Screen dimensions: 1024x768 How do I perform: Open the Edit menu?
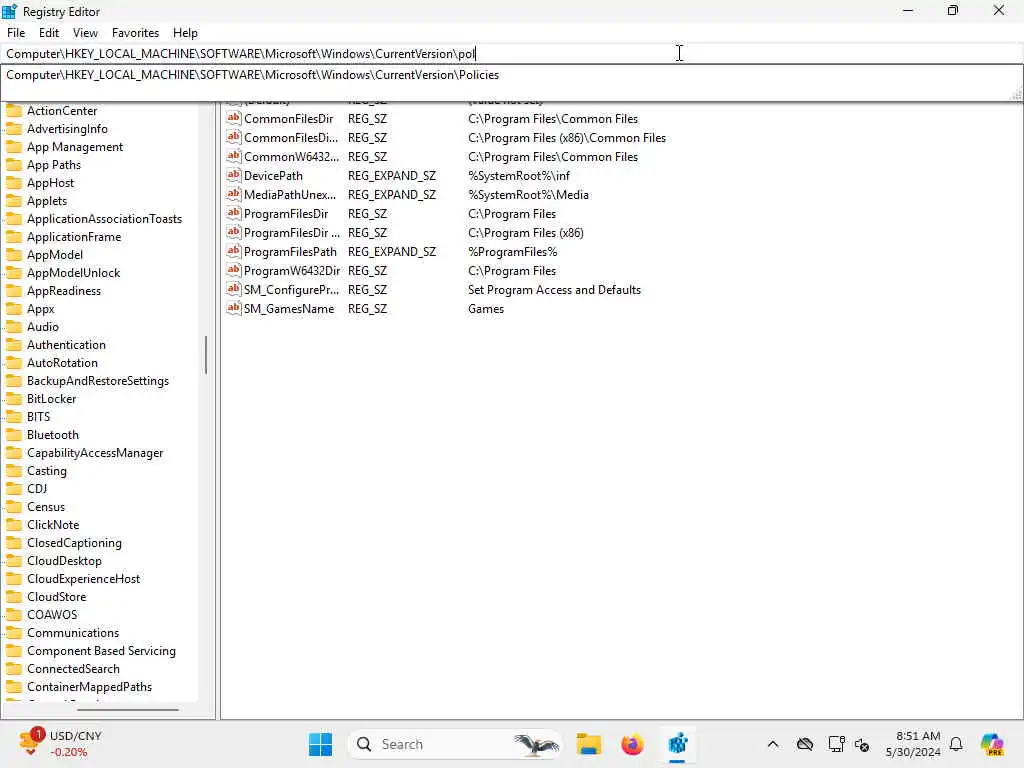click(48, 33)
